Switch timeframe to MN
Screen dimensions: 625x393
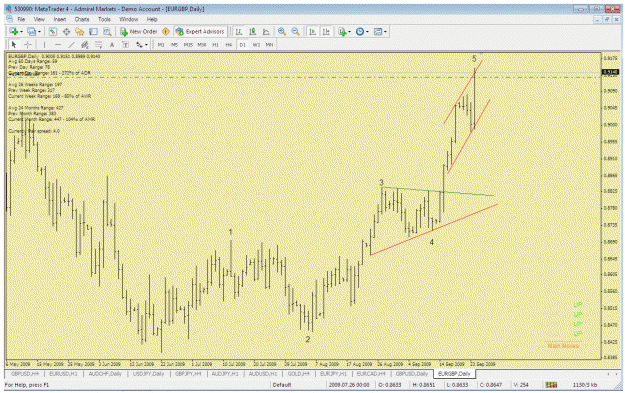point(269,45)
